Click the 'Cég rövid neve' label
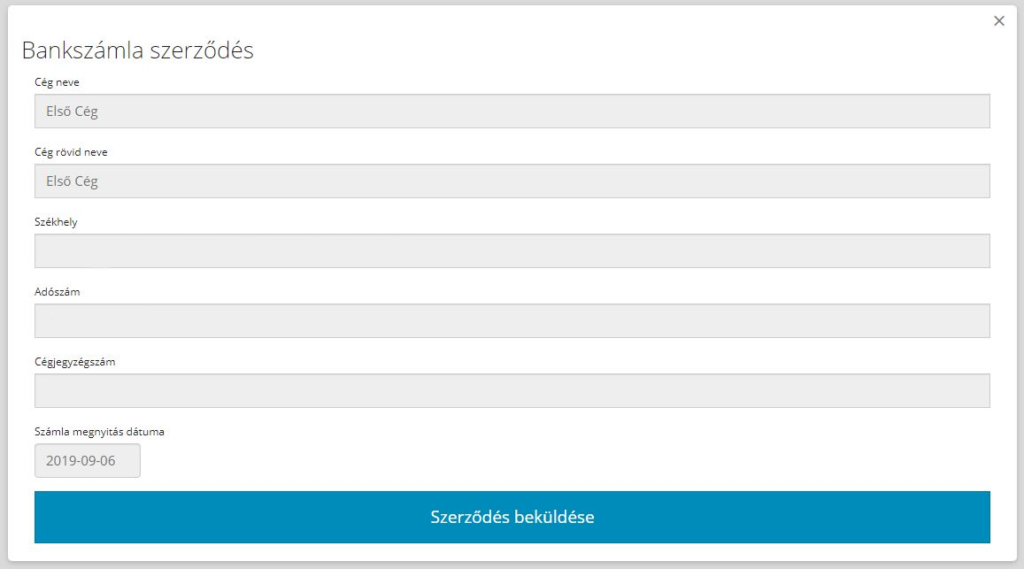Viewport: 1024px width, 569px height. tap(71, 152)
